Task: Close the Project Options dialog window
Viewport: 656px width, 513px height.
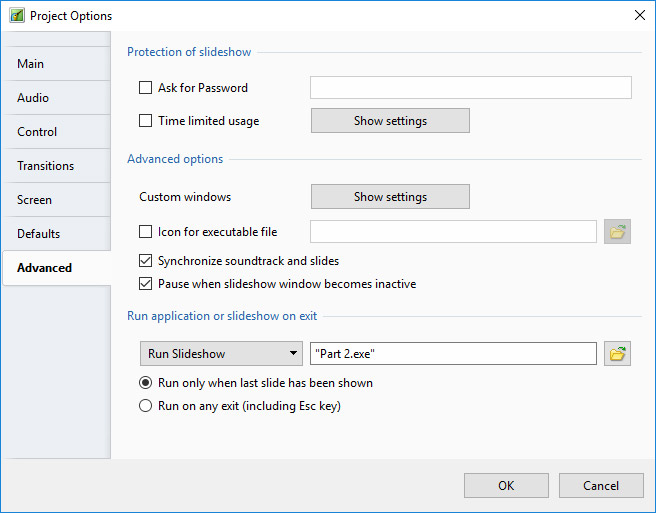Action: coord(639,15)
